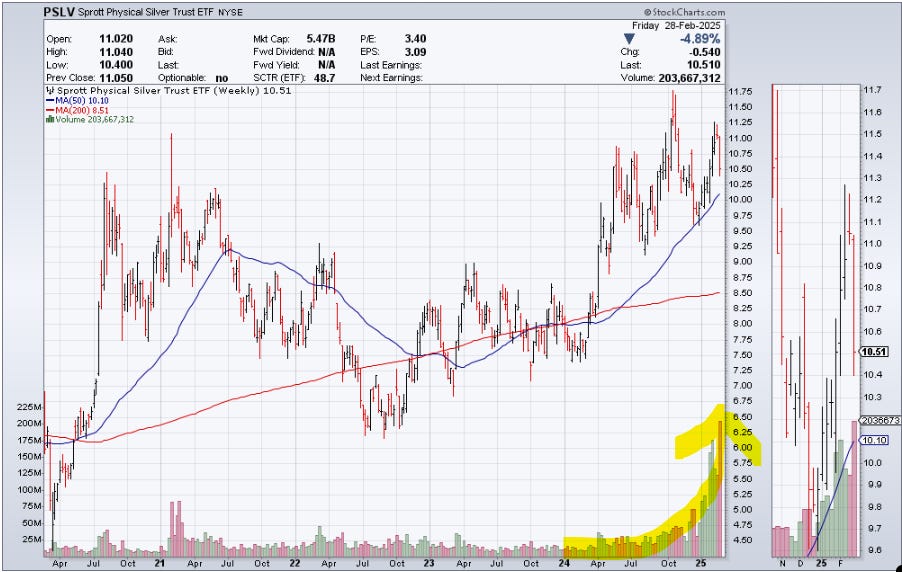Click the Open value 11.020
The image size is (902, 572).
[116, 39]
